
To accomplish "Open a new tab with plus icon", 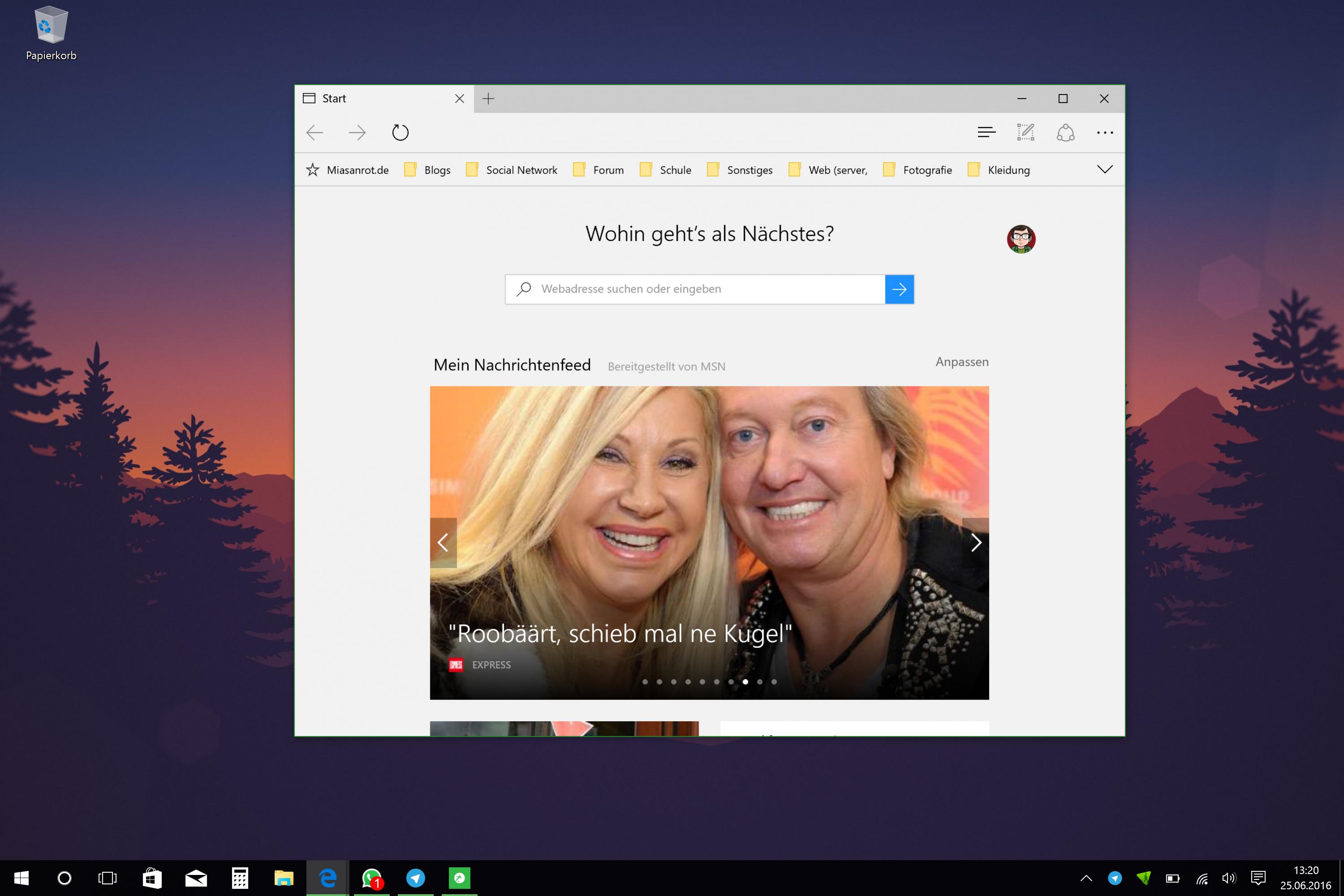I will point(488,99).
